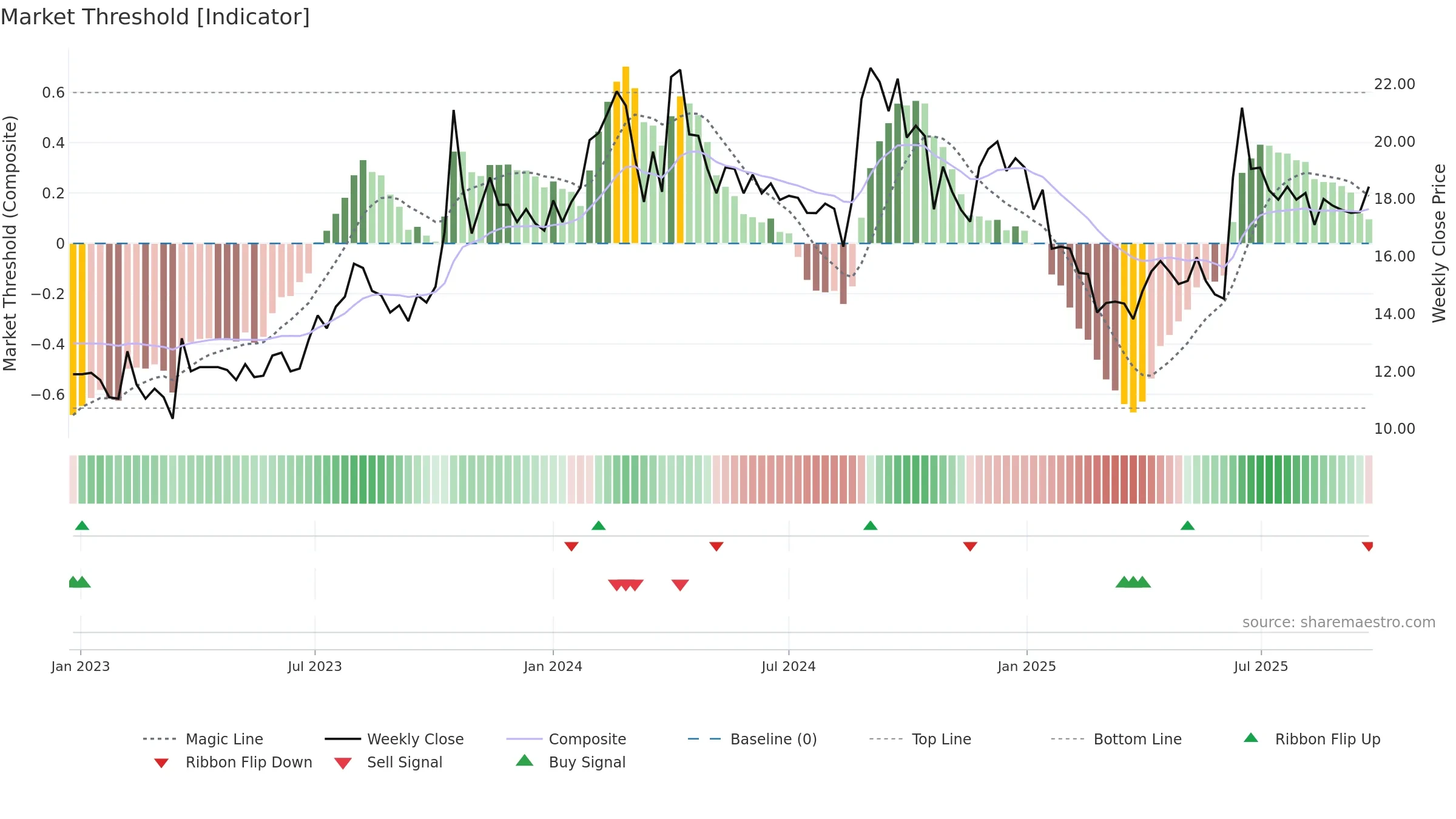Click the source: sharemaestro.com text
Viewport: 1456px width, 819px height.
[x=1338, y=622]
